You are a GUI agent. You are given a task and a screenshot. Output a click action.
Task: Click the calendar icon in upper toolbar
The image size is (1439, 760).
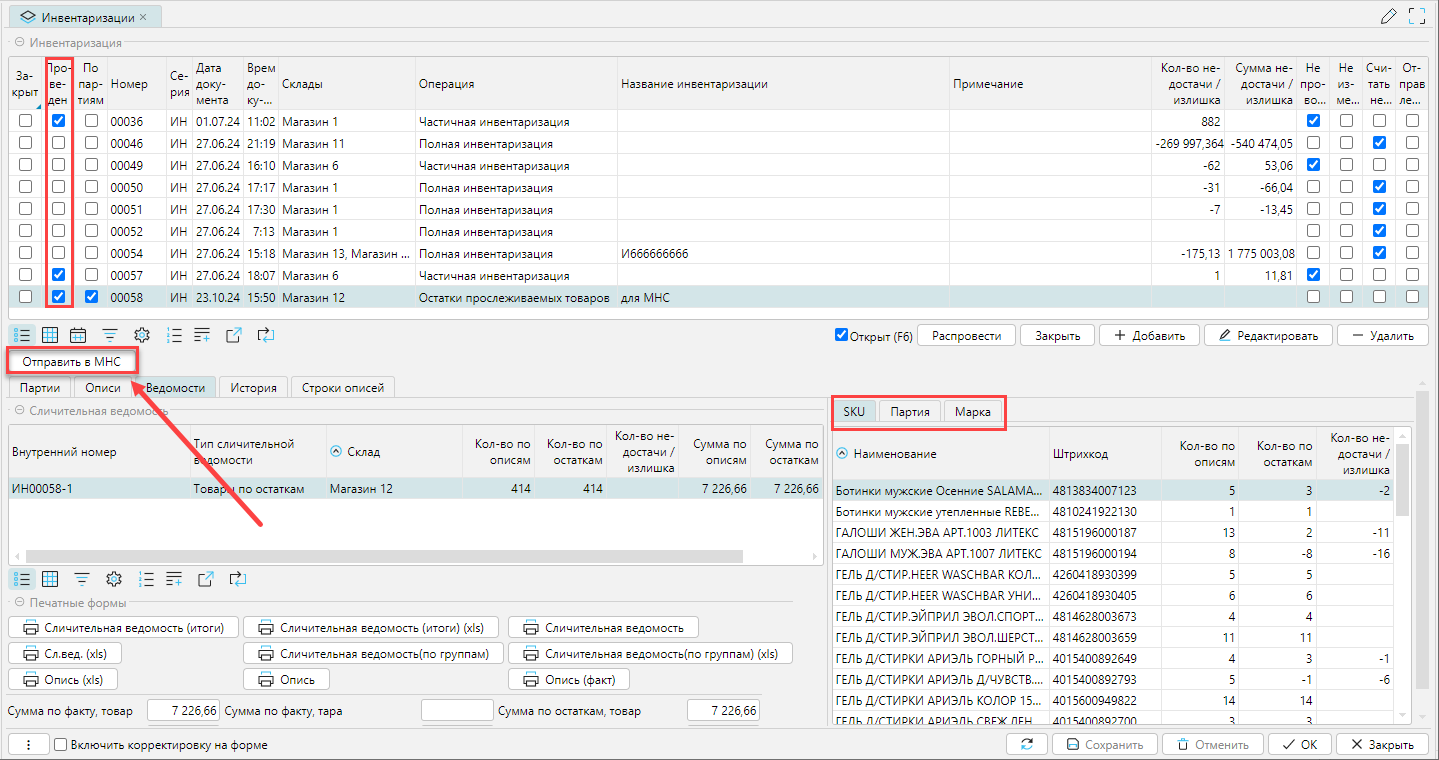pos(79,335)
